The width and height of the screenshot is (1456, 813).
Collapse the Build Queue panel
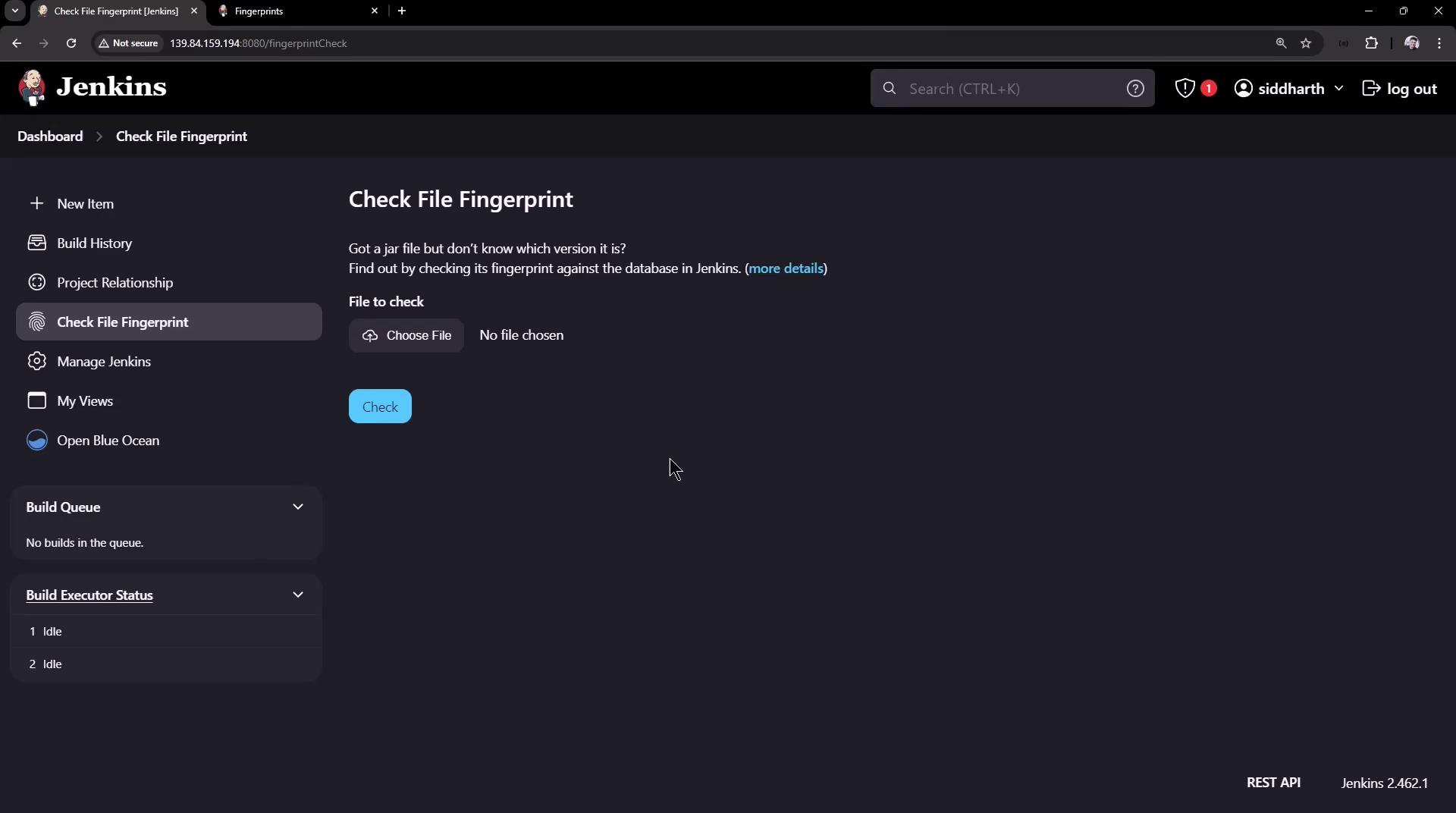(x=298, y=507)
